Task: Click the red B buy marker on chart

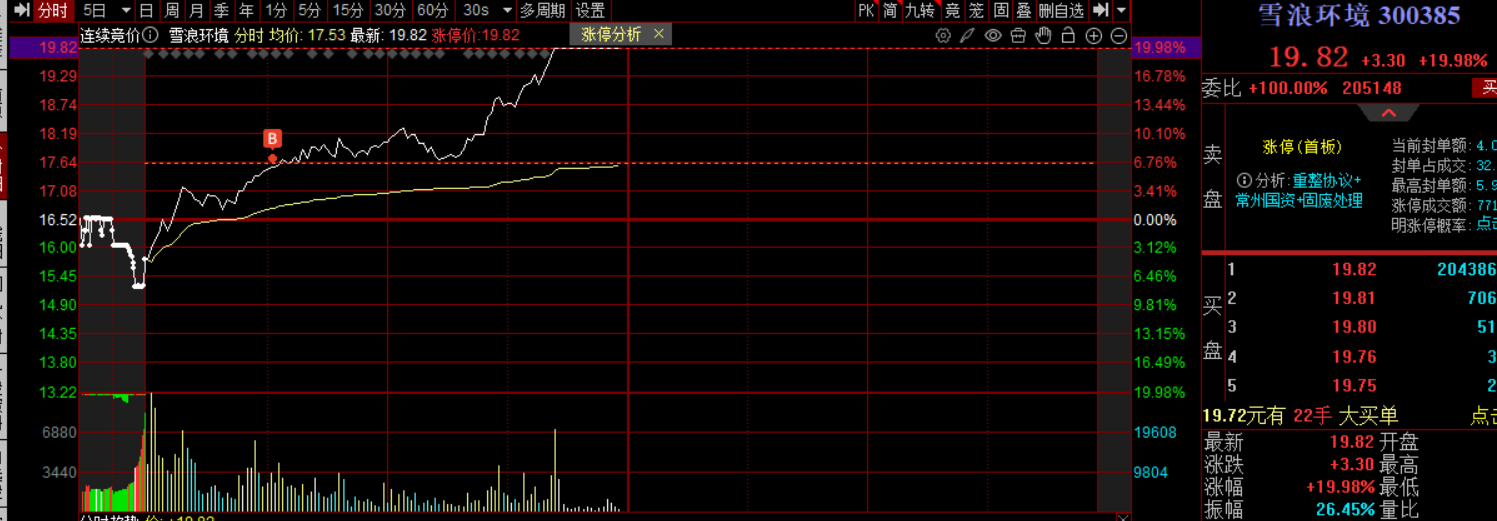Action: coord(272,139)
